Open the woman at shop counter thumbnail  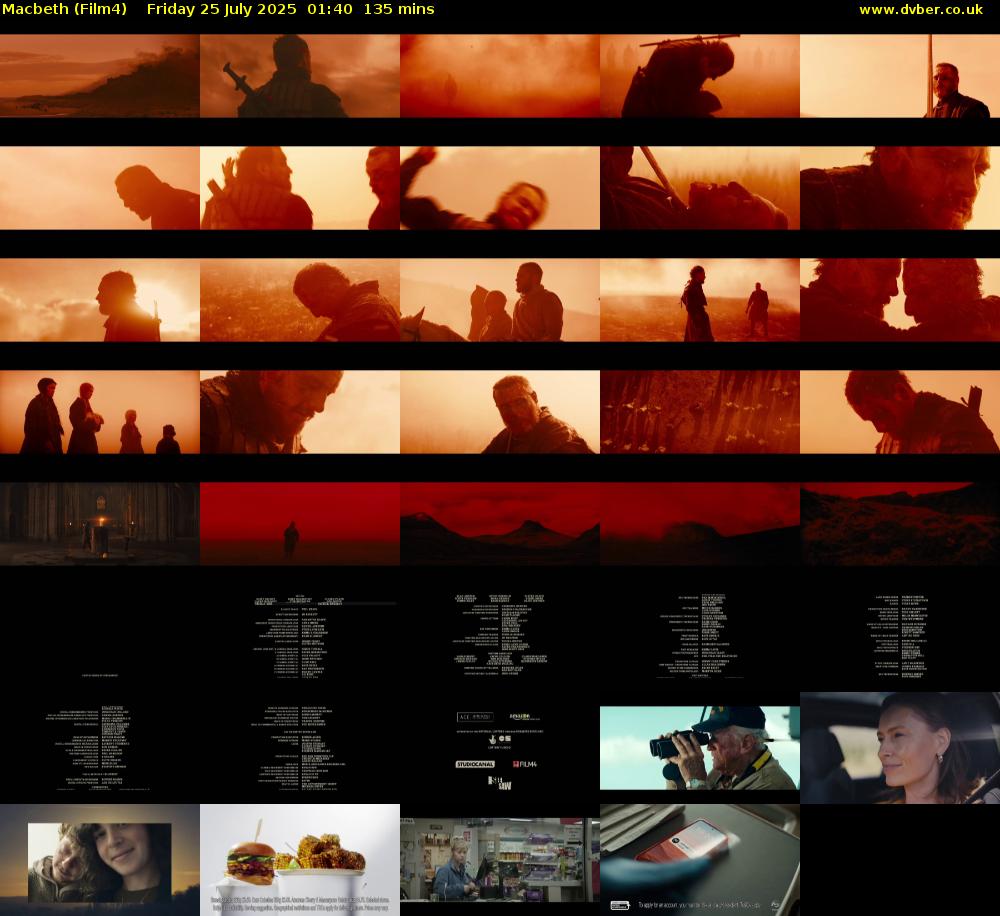[x=500, y=860]
